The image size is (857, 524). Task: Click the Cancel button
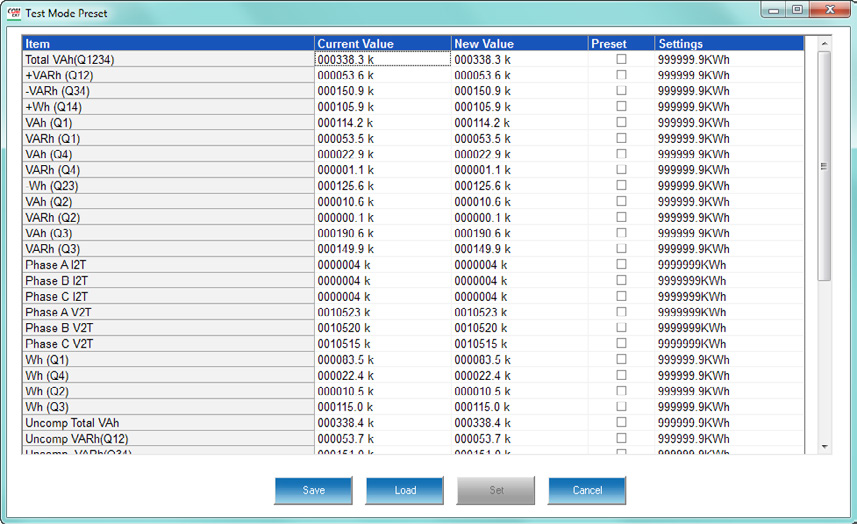[x=587, y=490]
